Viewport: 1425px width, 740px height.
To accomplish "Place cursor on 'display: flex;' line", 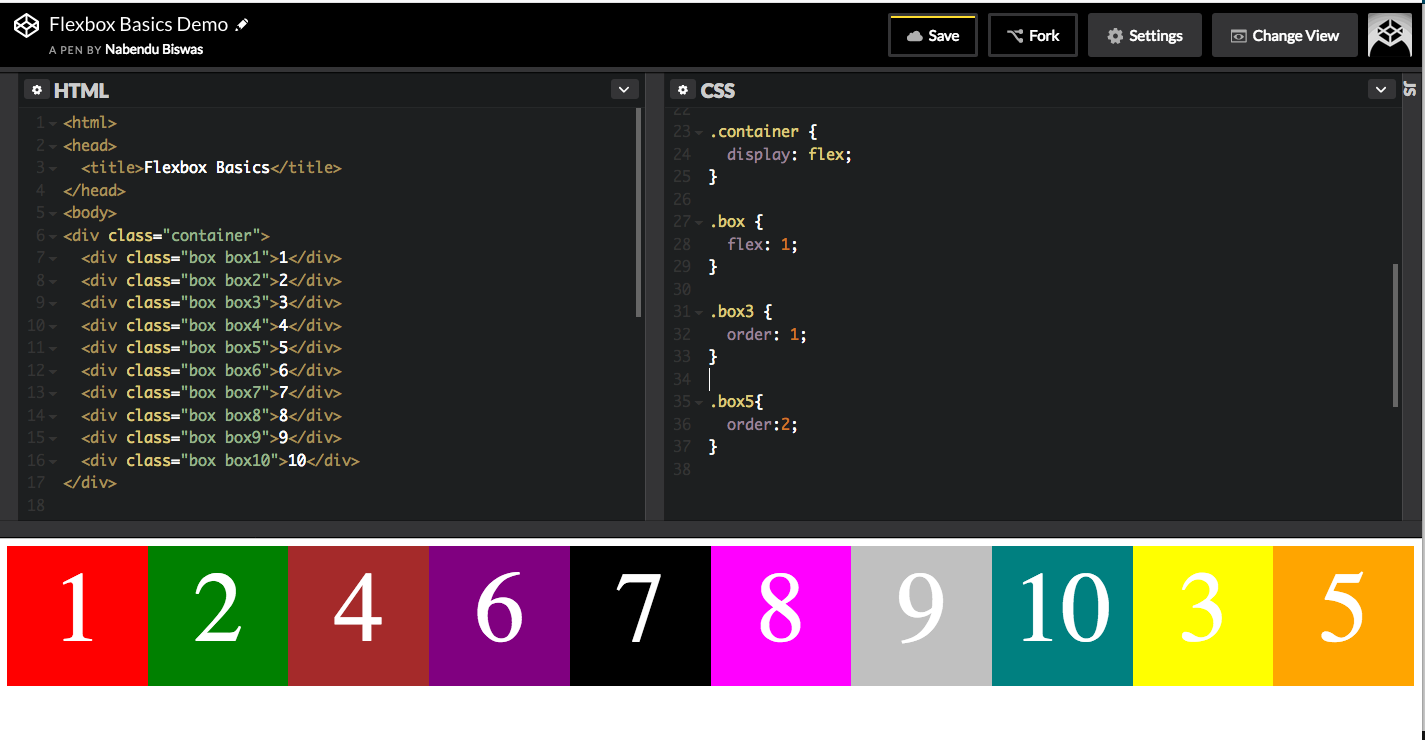I will 789,154.
